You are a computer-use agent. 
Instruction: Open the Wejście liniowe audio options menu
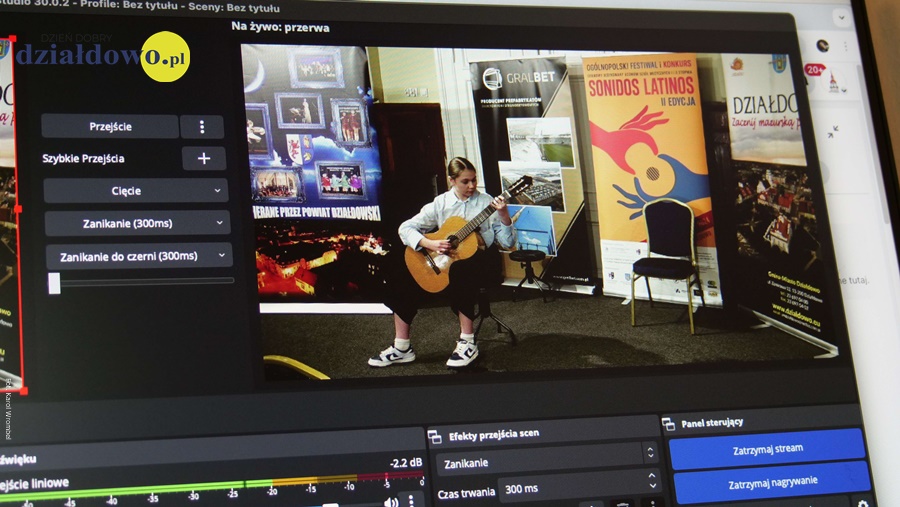pos(411,501)
